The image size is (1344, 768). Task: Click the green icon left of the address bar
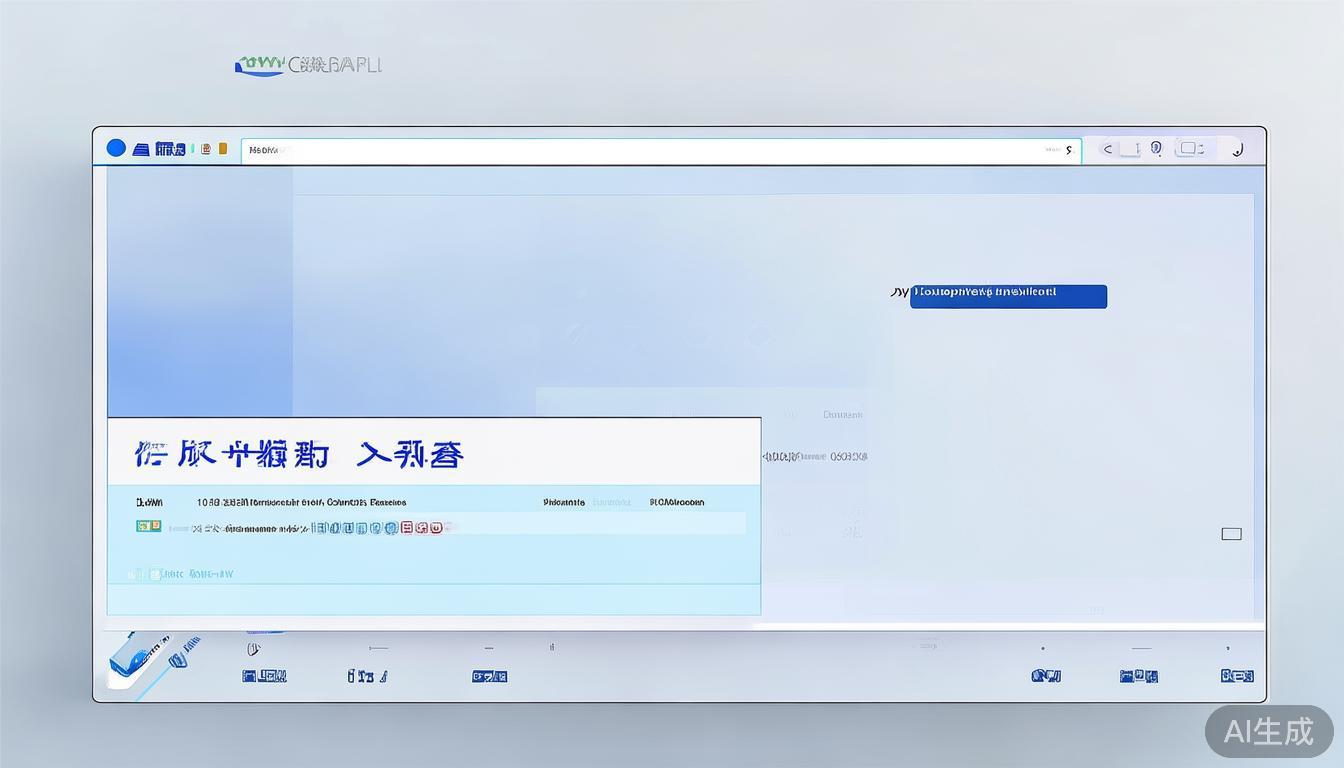192,148
